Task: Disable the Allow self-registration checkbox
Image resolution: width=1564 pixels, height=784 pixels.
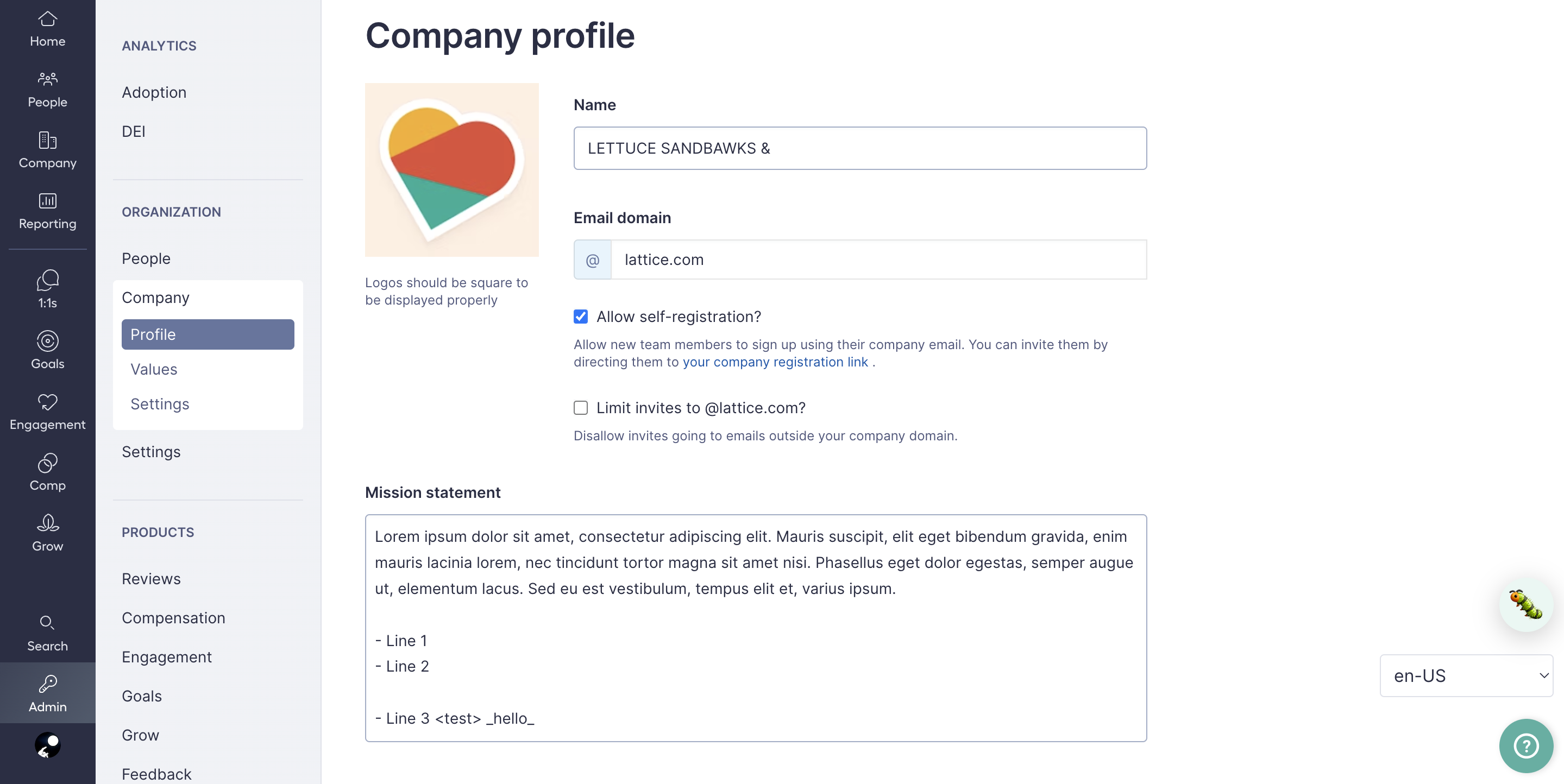Action: tap(580, 316)
